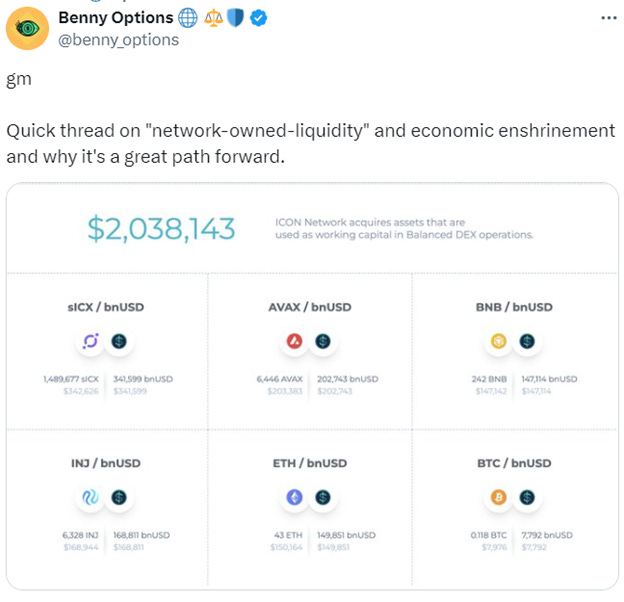Open the embedded liquidity dashboard image

(x=311, y=400)
